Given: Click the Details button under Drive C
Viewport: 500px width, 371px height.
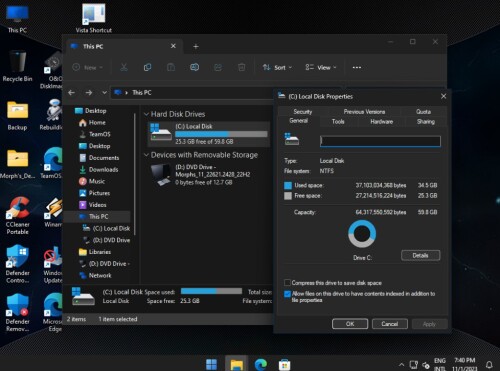Looking at the screenshot, I should tap(420, 255).
